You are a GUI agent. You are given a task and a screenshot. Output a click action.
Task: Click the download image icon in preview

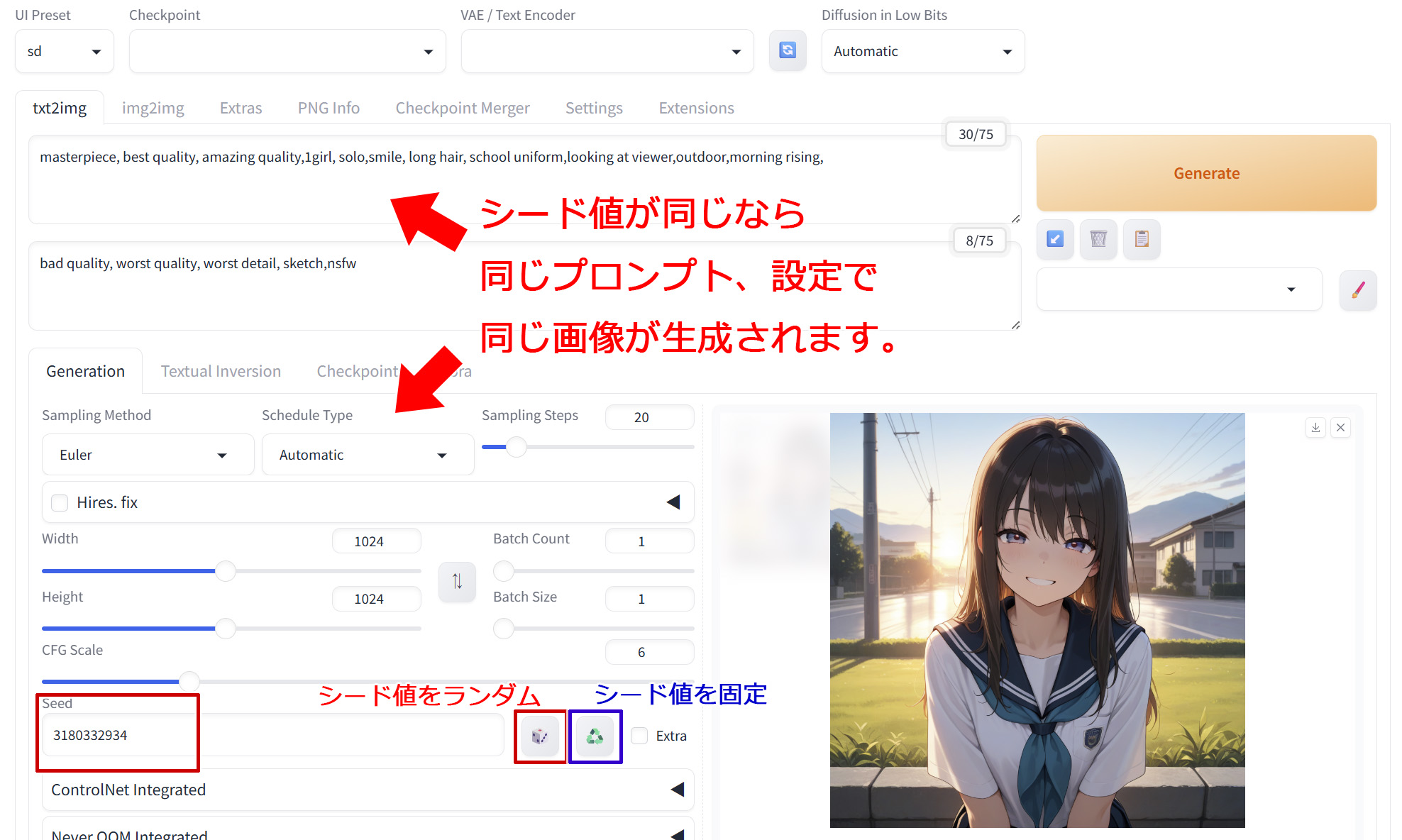[x=1315, y=427]
